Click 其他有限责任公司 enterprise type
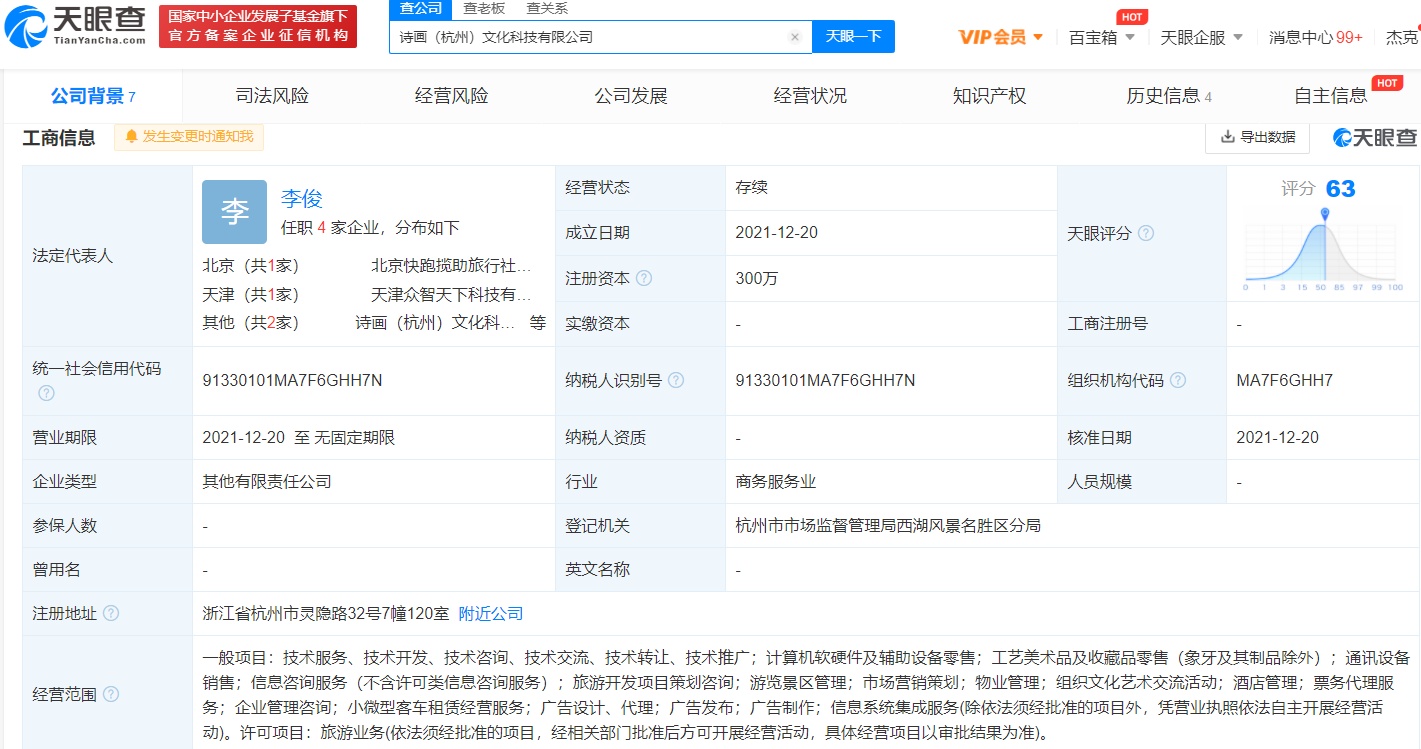 [266, 481]
